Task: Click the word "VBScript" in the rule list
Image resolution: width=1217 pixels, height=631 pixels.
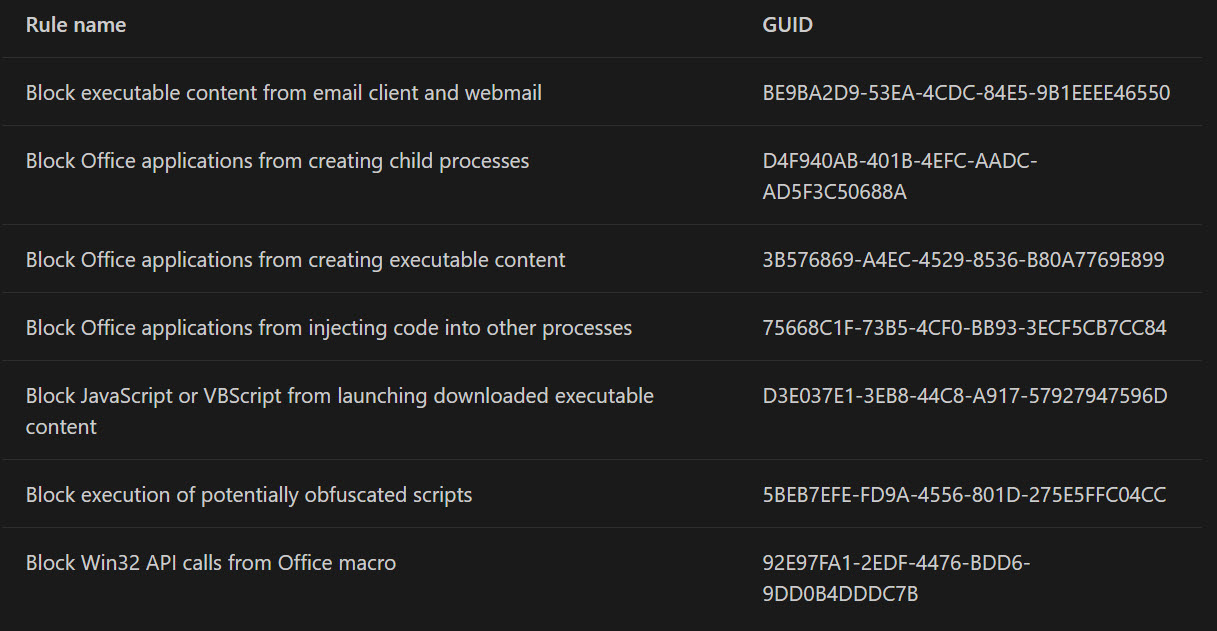Action: click(242, 396)
